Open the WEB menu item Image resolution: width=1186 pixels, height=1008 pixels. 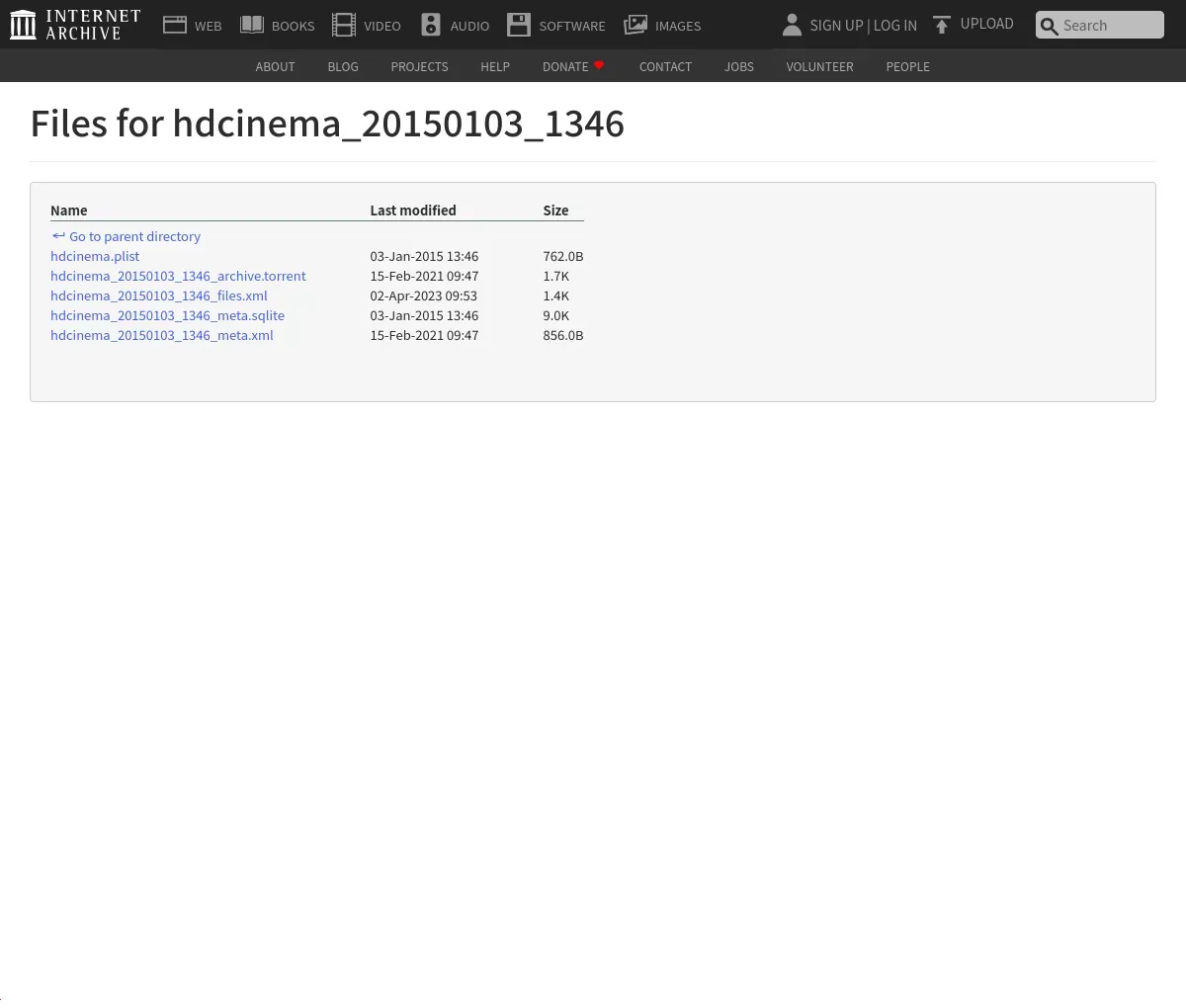pos(209,26)
